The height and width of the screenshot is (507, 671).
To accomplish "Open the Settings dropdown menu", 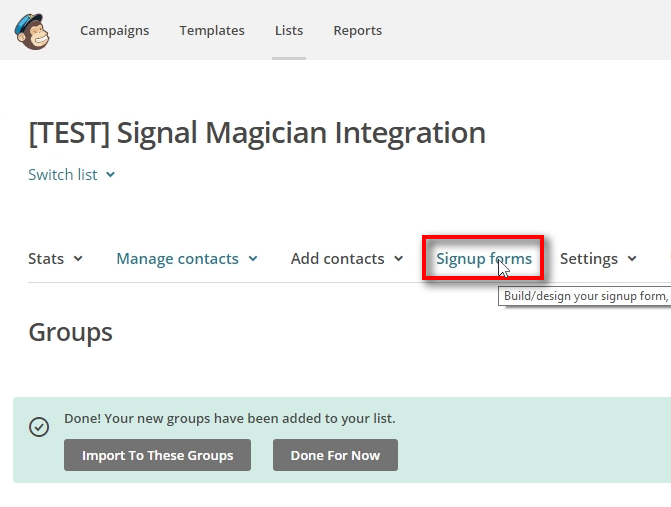I will coord(588,259).
